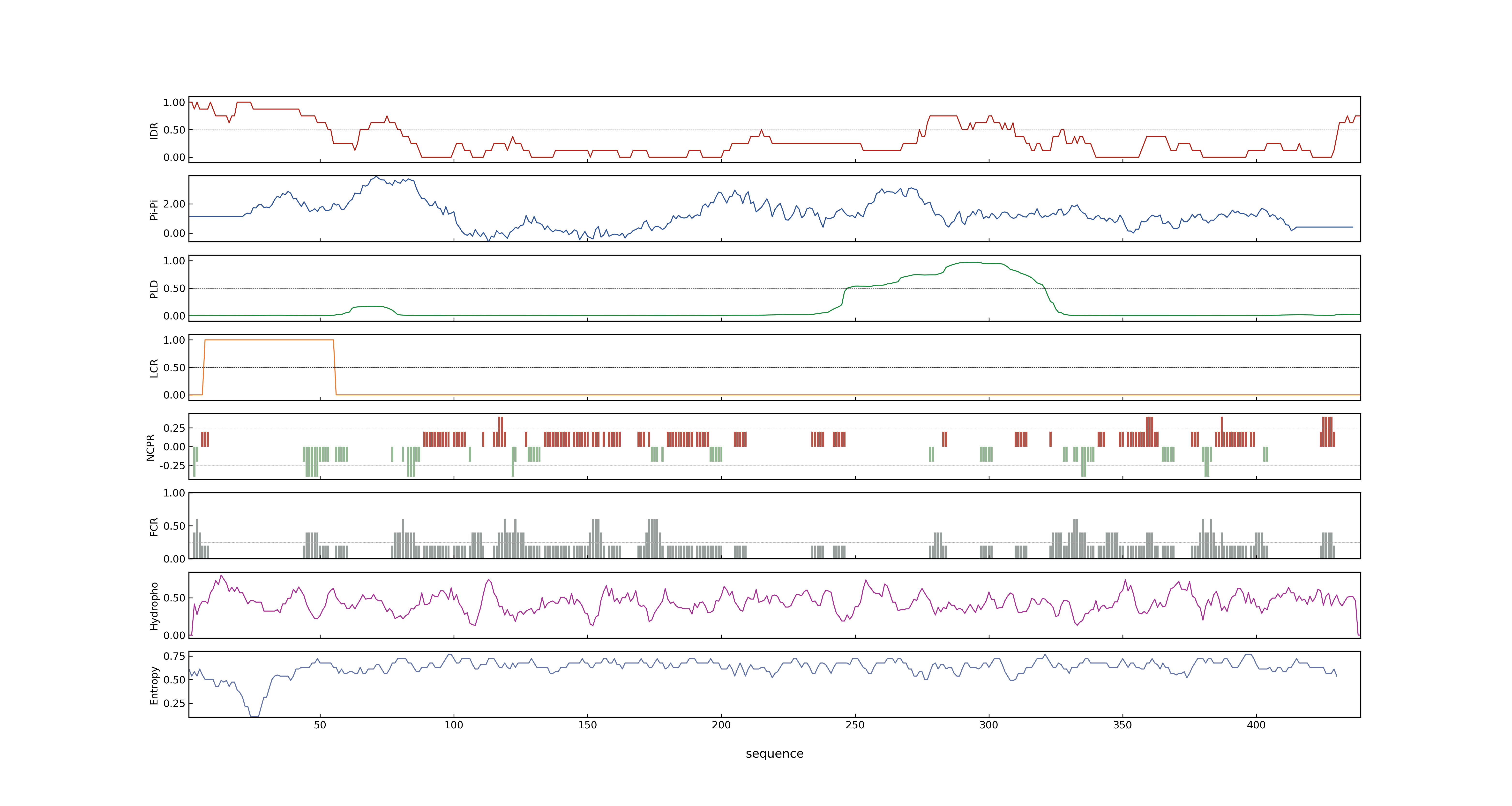
Task: Click the x-axis tick label 250
Action: (855, 725)
